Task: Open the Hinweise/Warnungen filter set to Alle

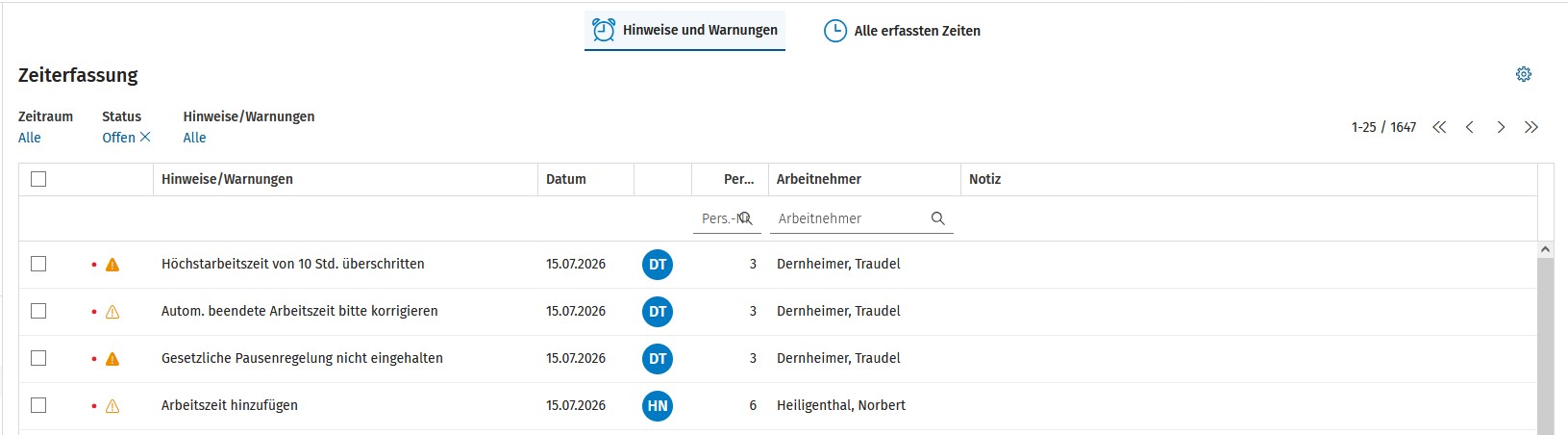Action: point(194,138)
